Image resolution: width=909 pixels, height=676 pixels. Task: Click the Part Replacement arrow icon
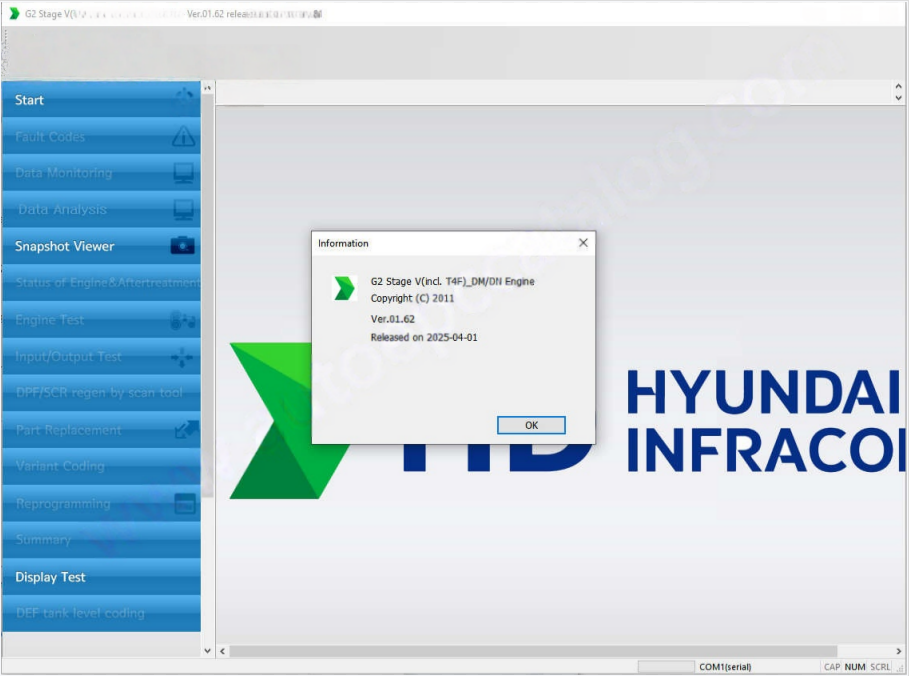point(185,430)
